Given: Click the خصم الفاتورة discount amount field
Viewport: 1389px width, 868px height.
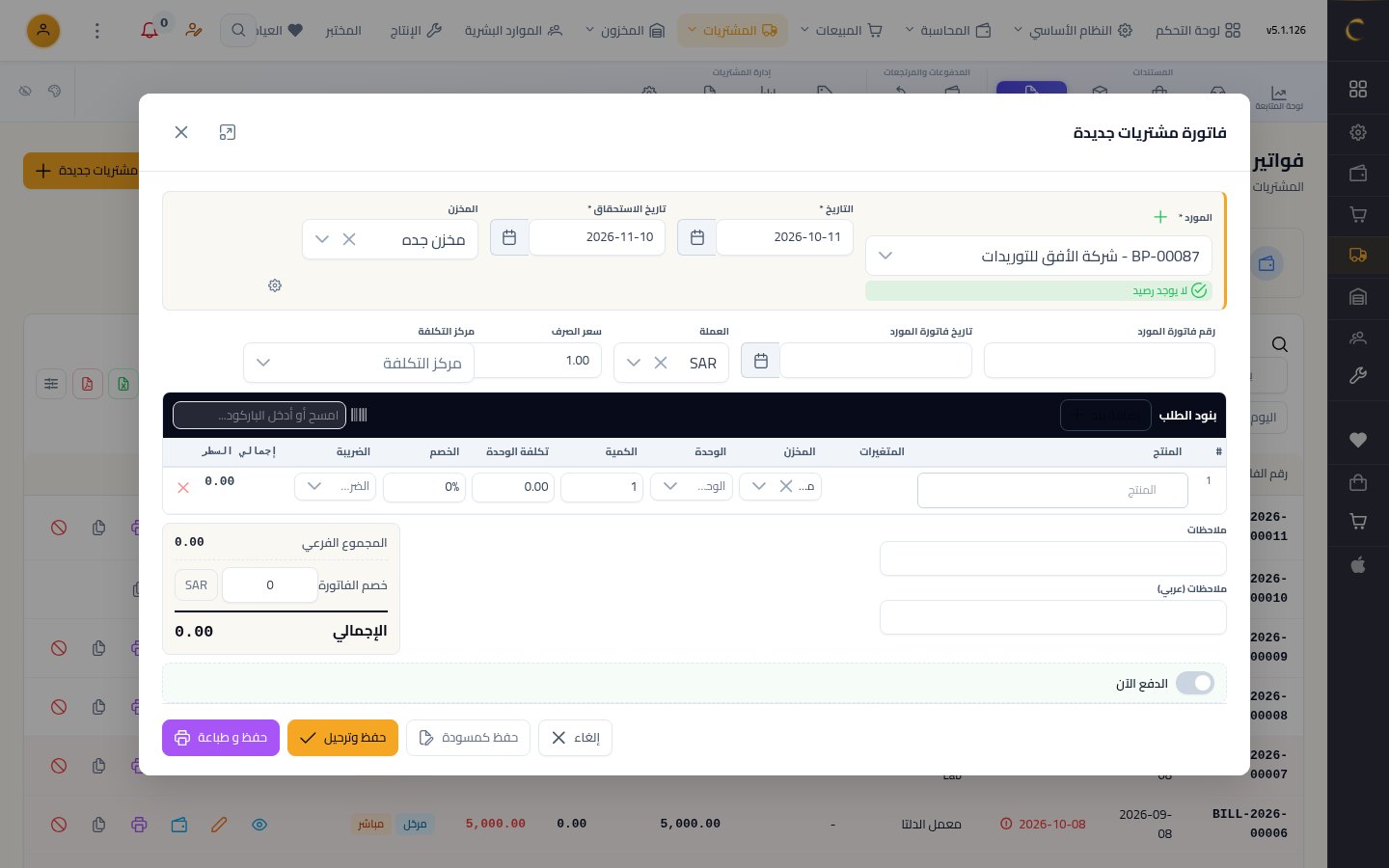Looking at the screenshot, I should (x=270, y=585).
